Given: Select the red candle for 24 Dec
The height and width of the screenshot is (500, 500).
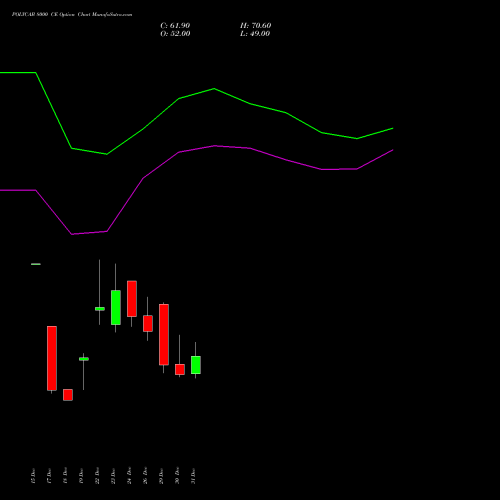Looking at the screenshot, I should tap(132, 299).
